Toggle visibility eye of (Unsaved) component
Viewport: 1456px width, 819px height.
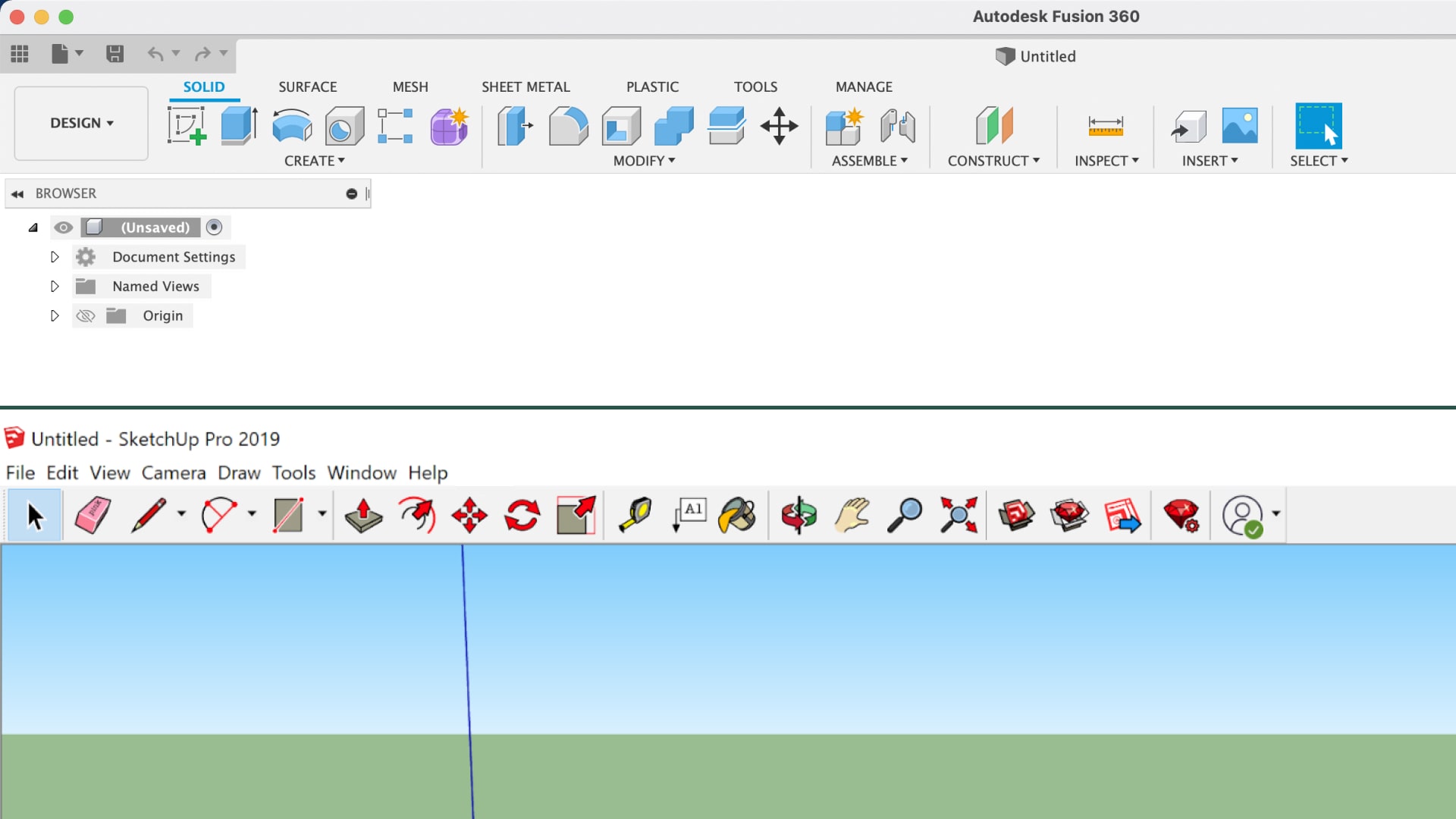pyautogui.click(x=64, y=227)
